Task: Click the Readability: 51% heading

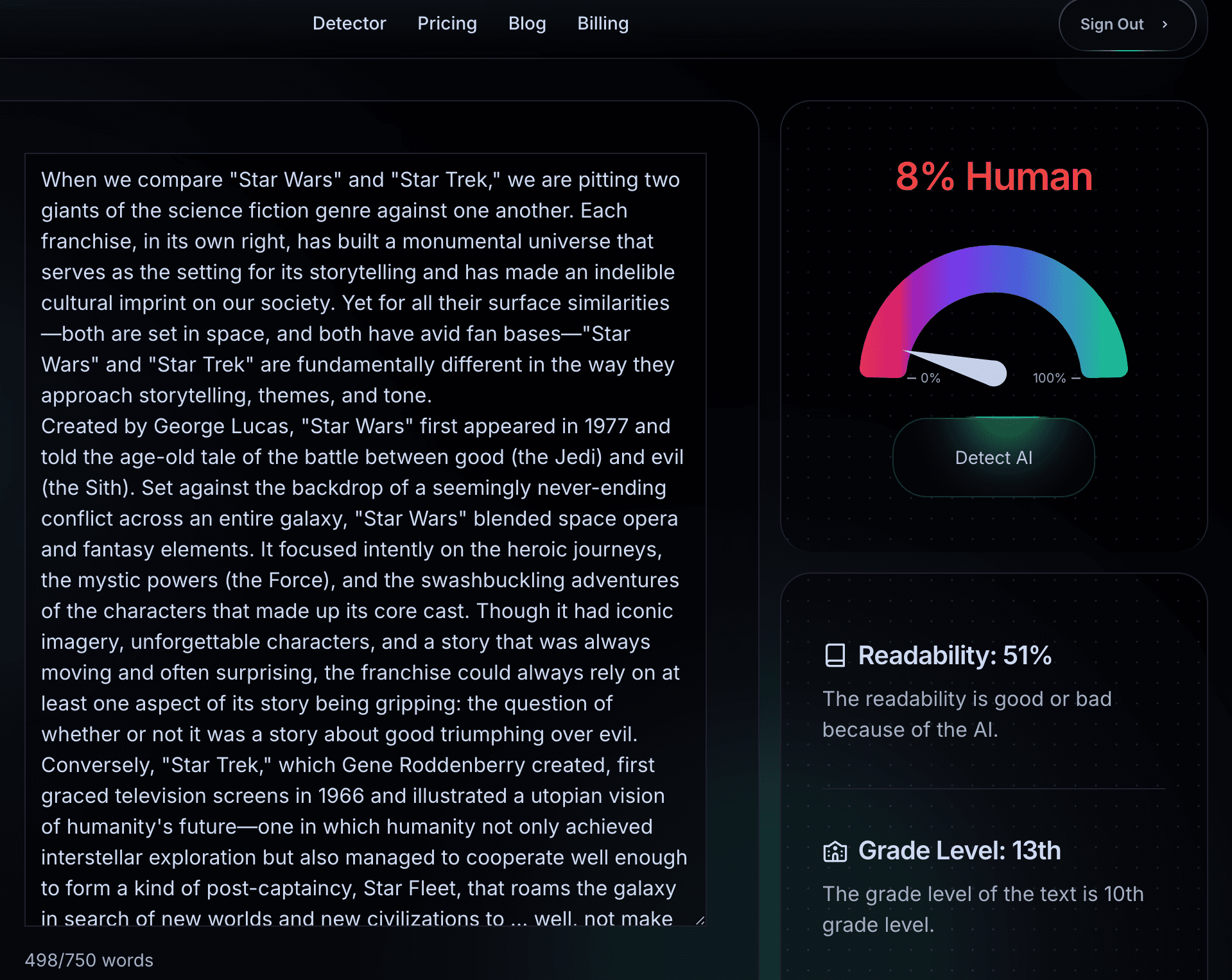Action: (x=955, y=655)
